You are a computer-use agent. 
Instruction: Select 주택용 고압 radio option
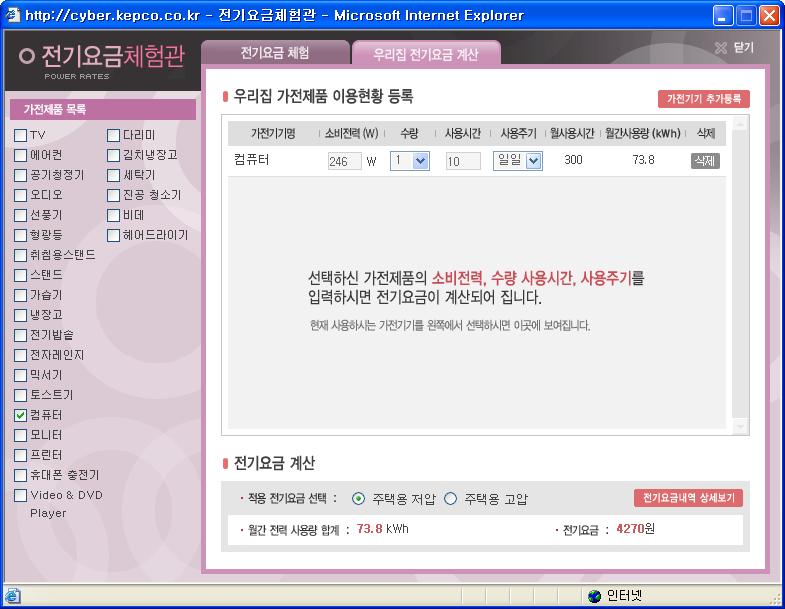click(451, 499)
